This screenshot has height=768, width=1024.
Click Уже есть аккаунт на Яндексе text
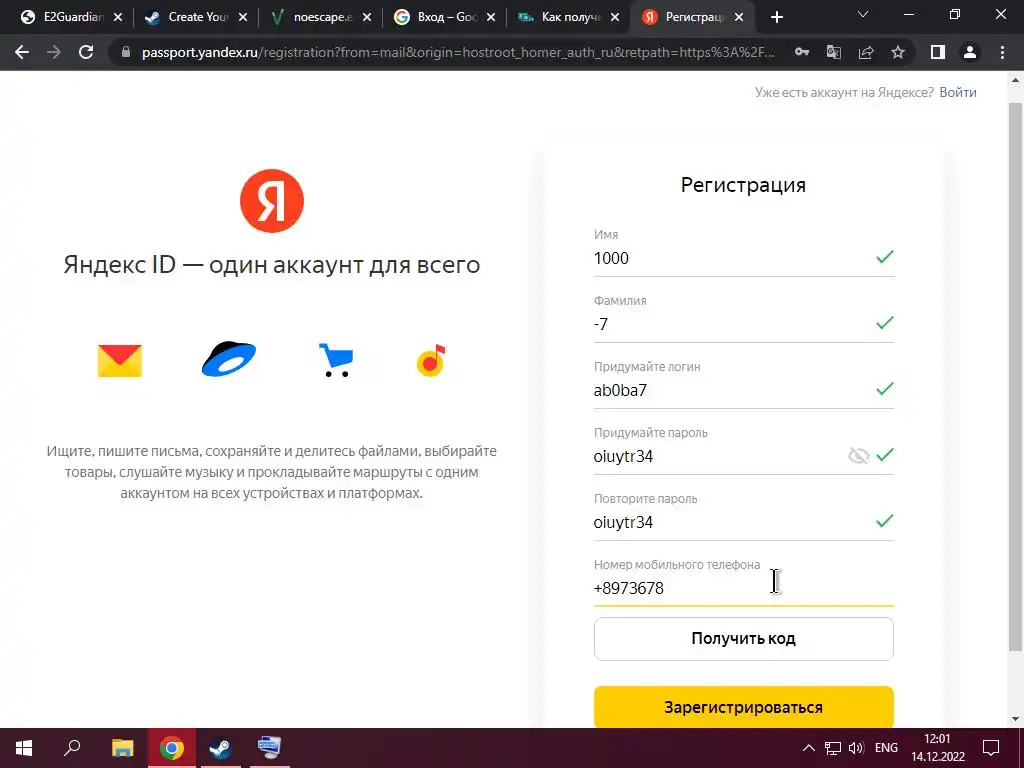pyautogui.click(x=844, y=92)
